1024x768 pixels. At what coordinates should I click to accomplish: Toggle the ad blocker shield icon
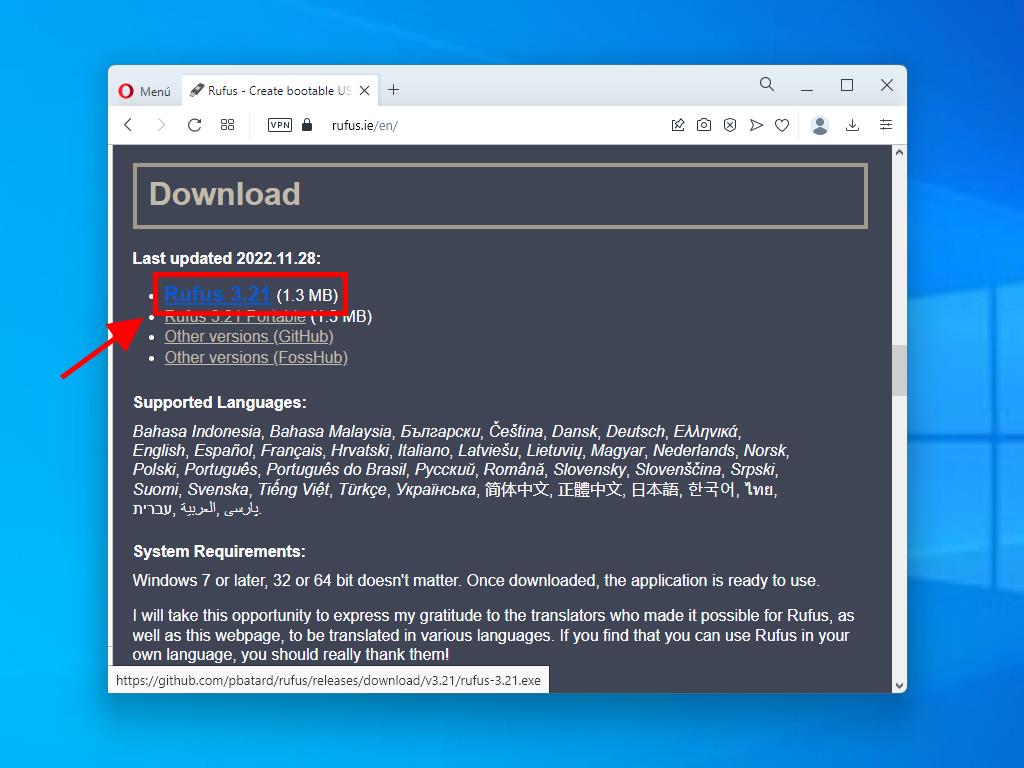pyautogui.click(x=730, y=125)
